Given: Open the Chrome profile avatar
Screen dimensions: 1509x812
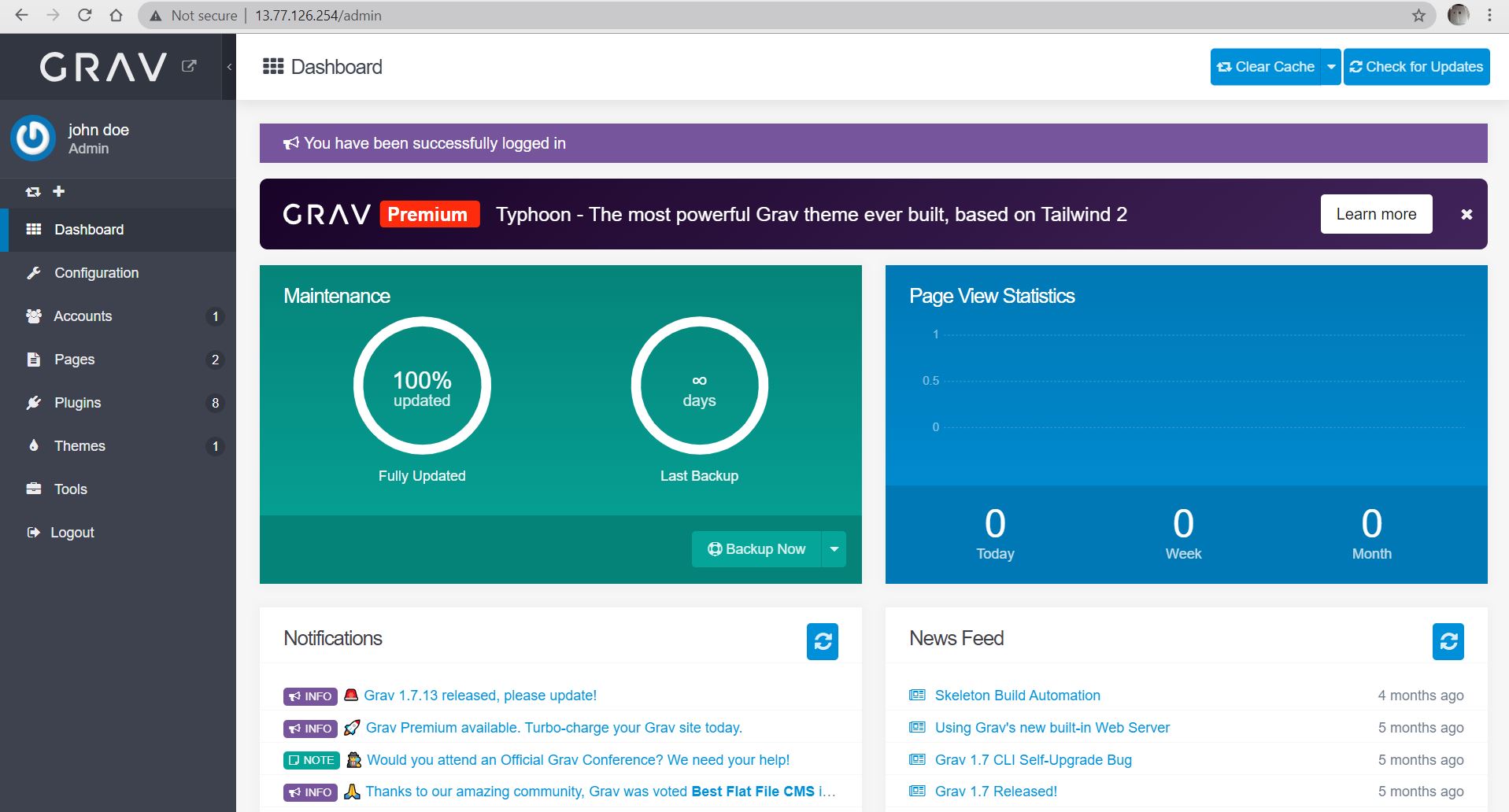Looking at the screenshot, I should tap(1459, 15).
